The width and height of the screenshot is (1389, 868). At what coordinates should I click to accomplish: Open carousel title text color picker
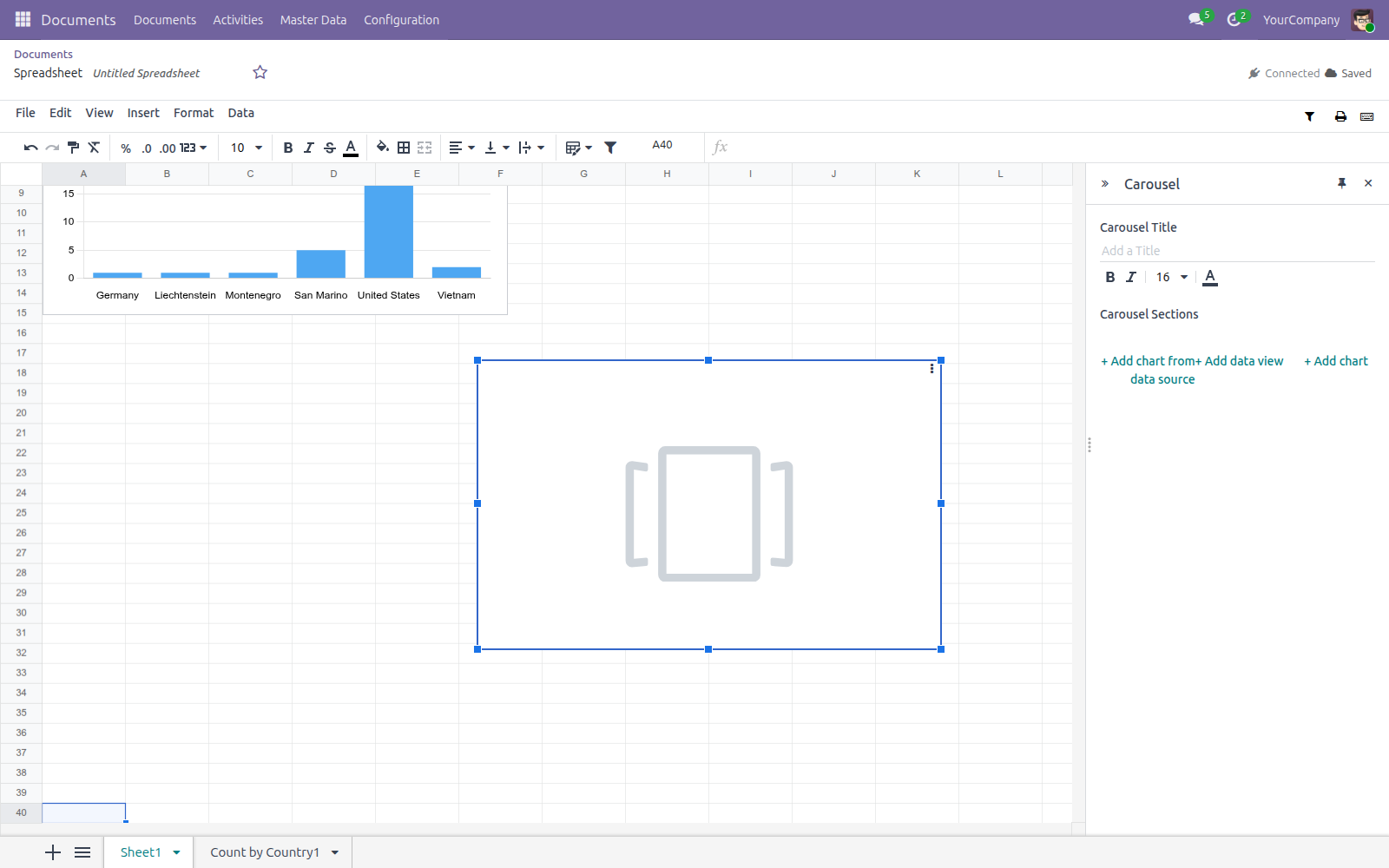pyautogui.click(x=1210, y=277)
